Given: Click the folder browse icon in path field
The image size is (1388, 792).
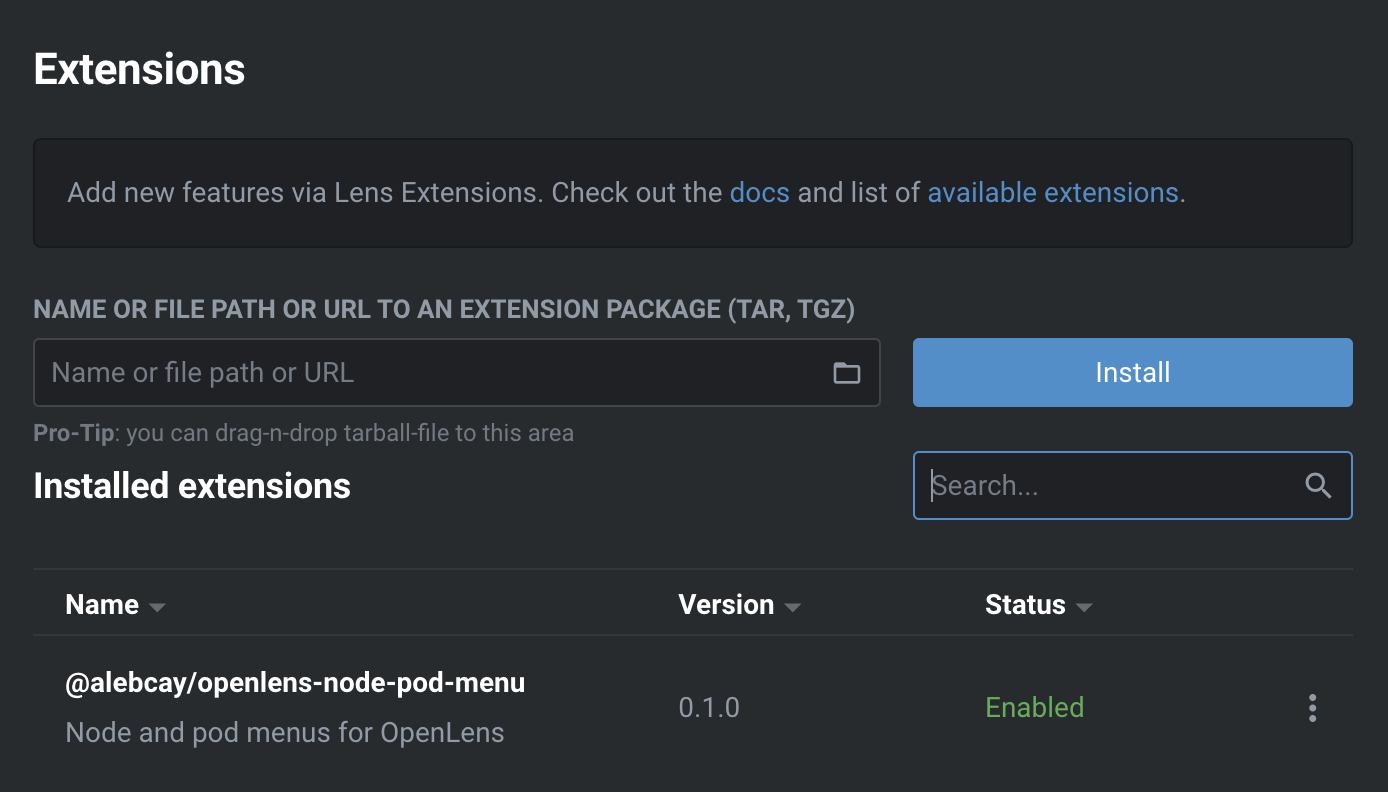Looking at the screenshot, I should click(846, 373).
